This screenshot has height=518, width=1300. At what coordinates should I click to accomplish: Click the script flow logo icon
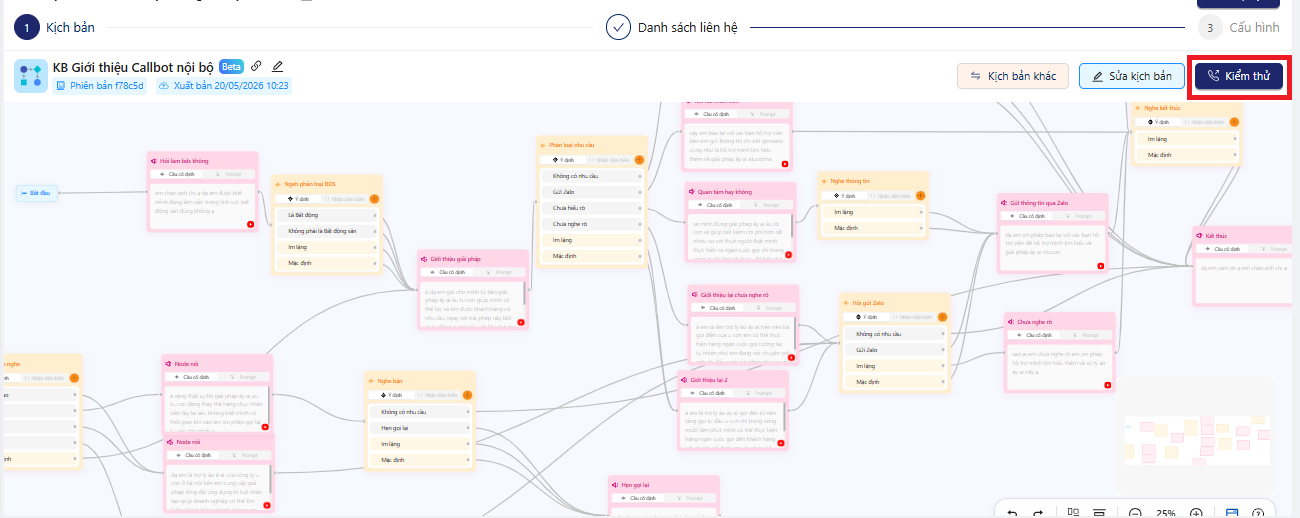point(29,76)
